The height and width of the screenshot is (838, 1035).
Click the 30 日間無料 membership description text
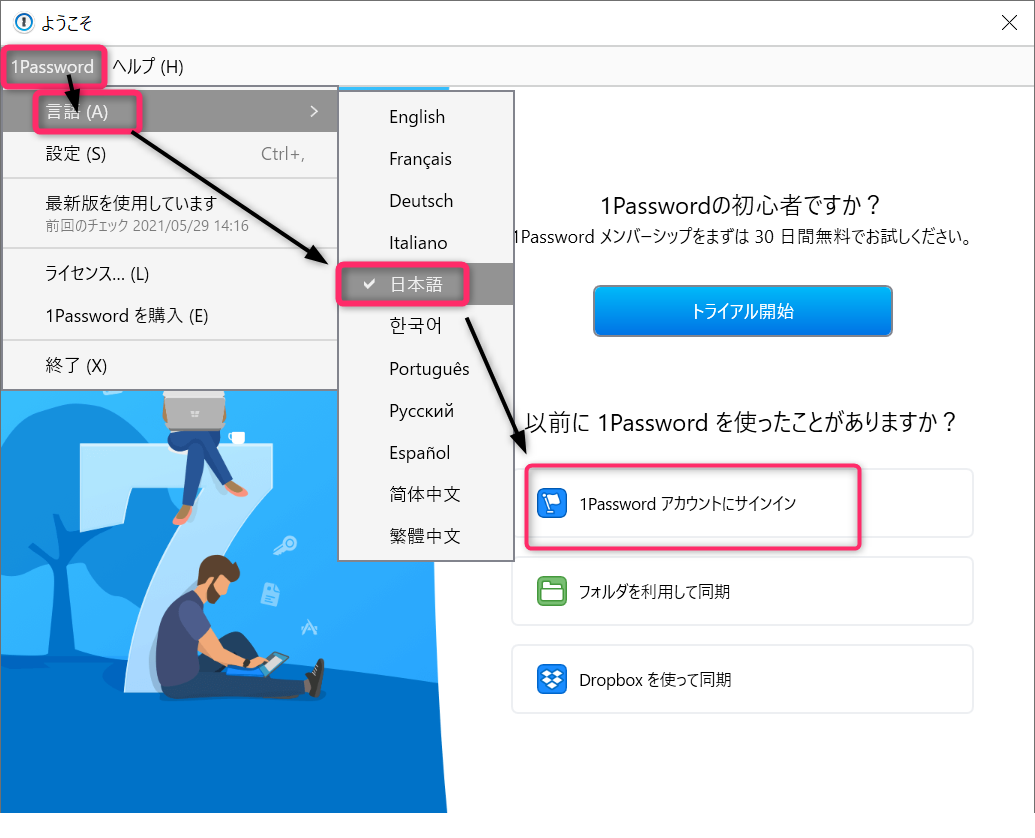click(742, 236)
